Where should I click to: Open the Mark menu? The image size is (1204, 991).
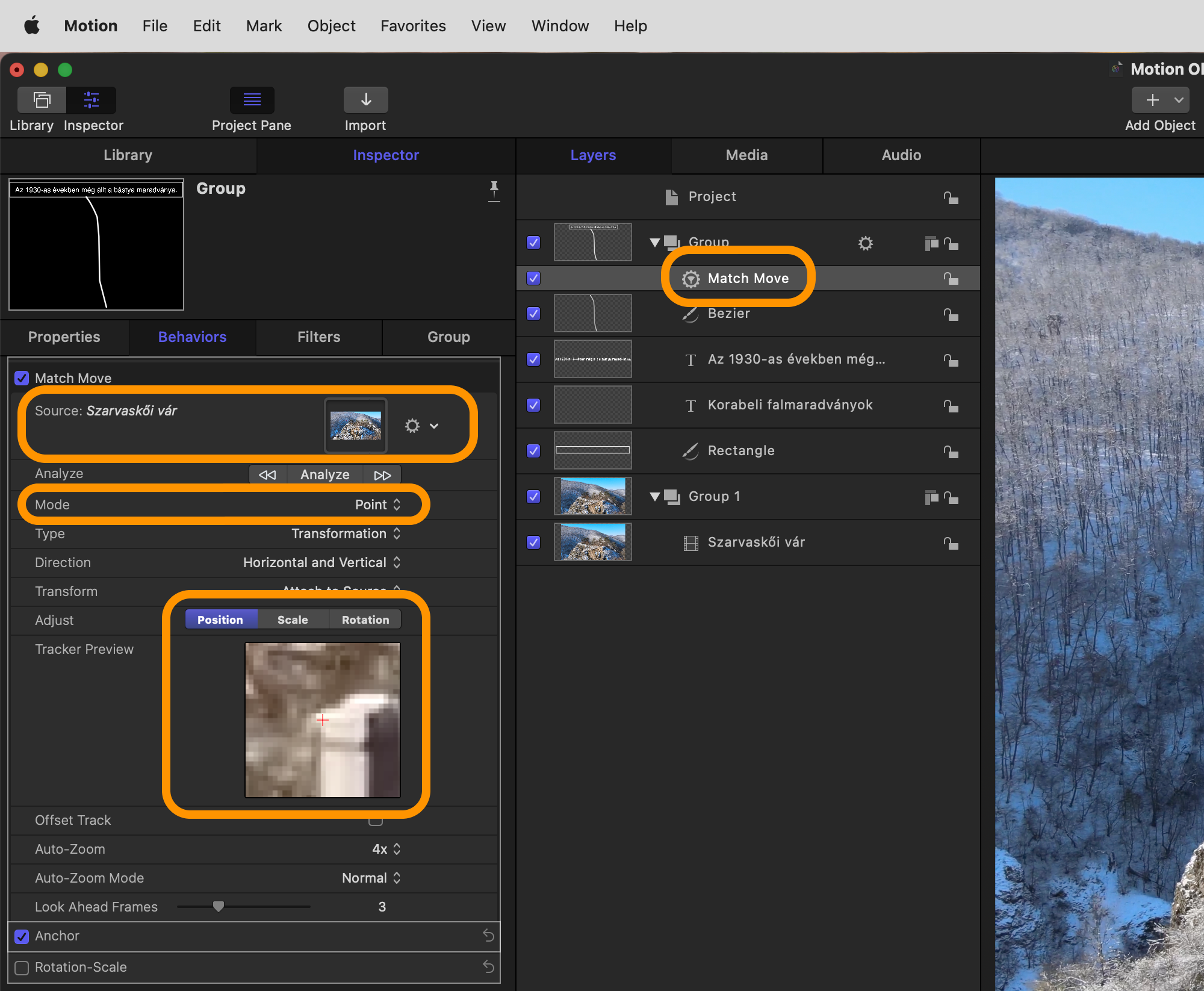click(264, 26)
